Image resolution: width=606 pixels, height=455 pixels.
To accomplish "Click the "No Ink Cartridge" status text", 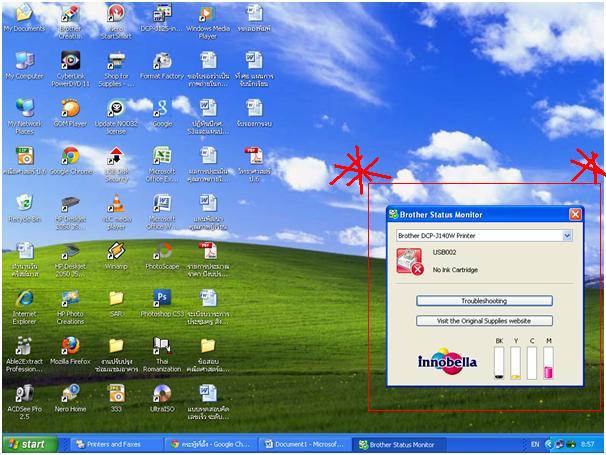I will pos(455,270).
